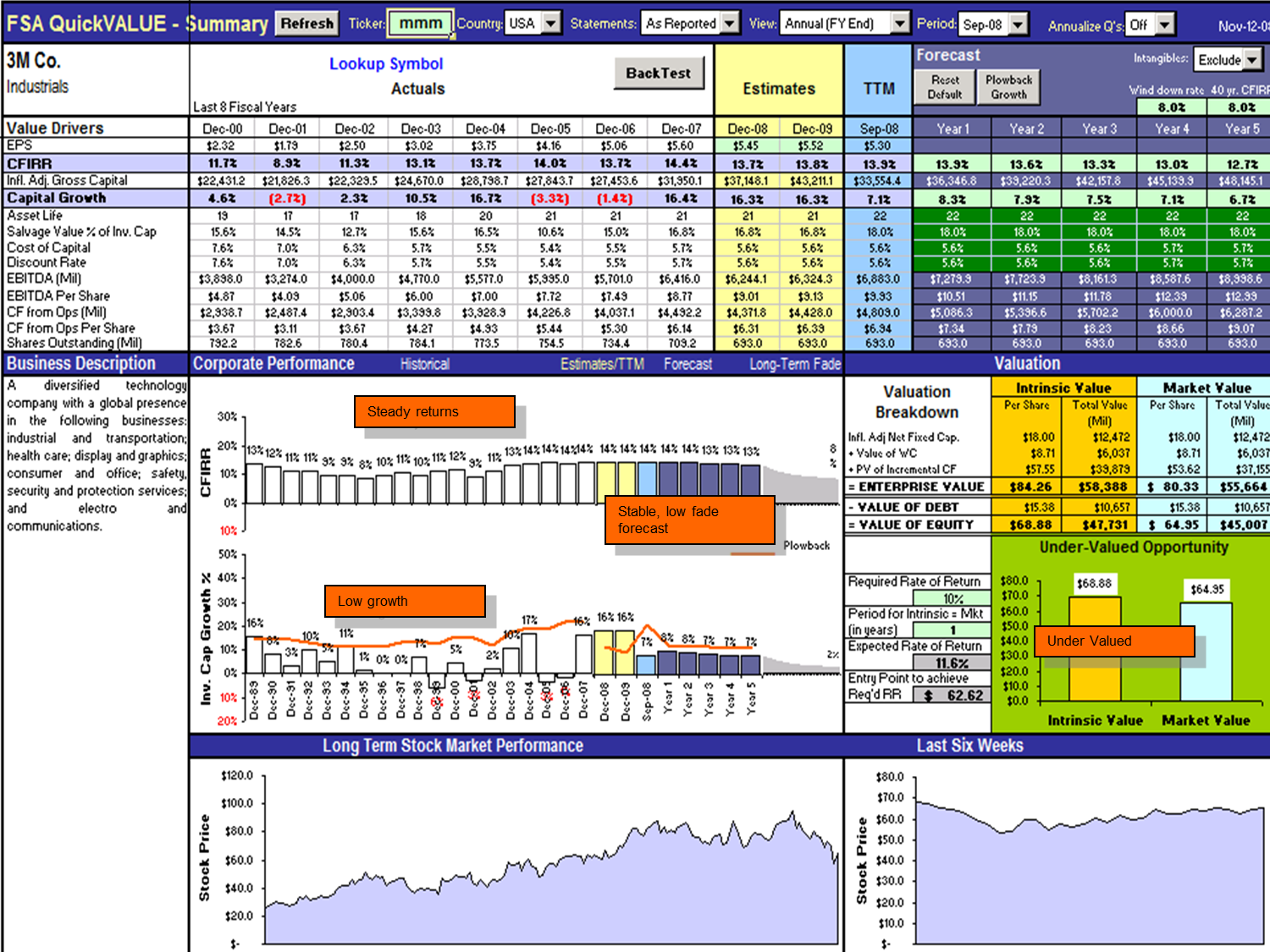1270x952 pixels.
Task: Click the Forecast label in Corporate Performance header
Action: point(687,364)
